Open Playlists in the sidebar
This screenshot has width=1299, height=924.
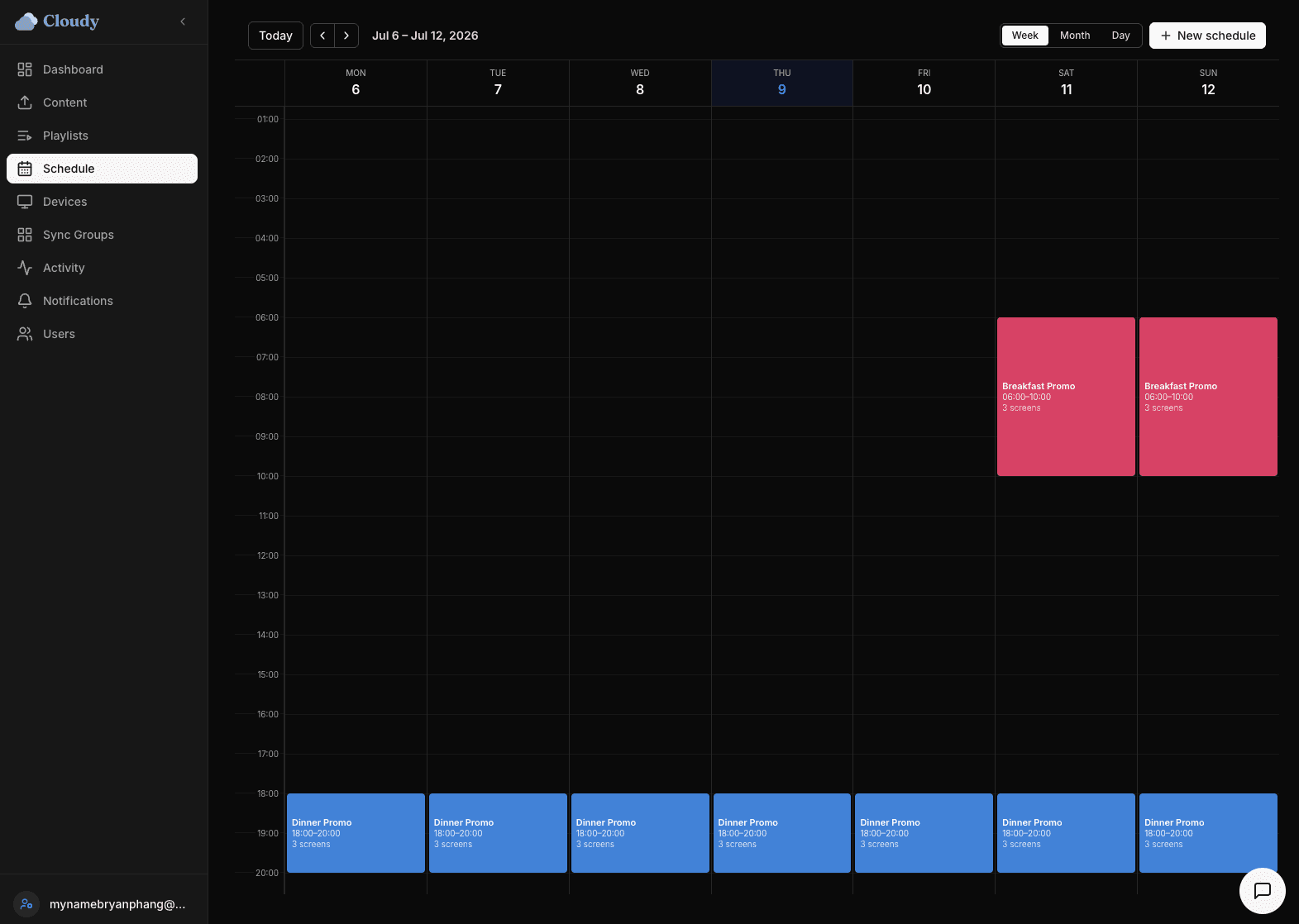tap(102, 136)
